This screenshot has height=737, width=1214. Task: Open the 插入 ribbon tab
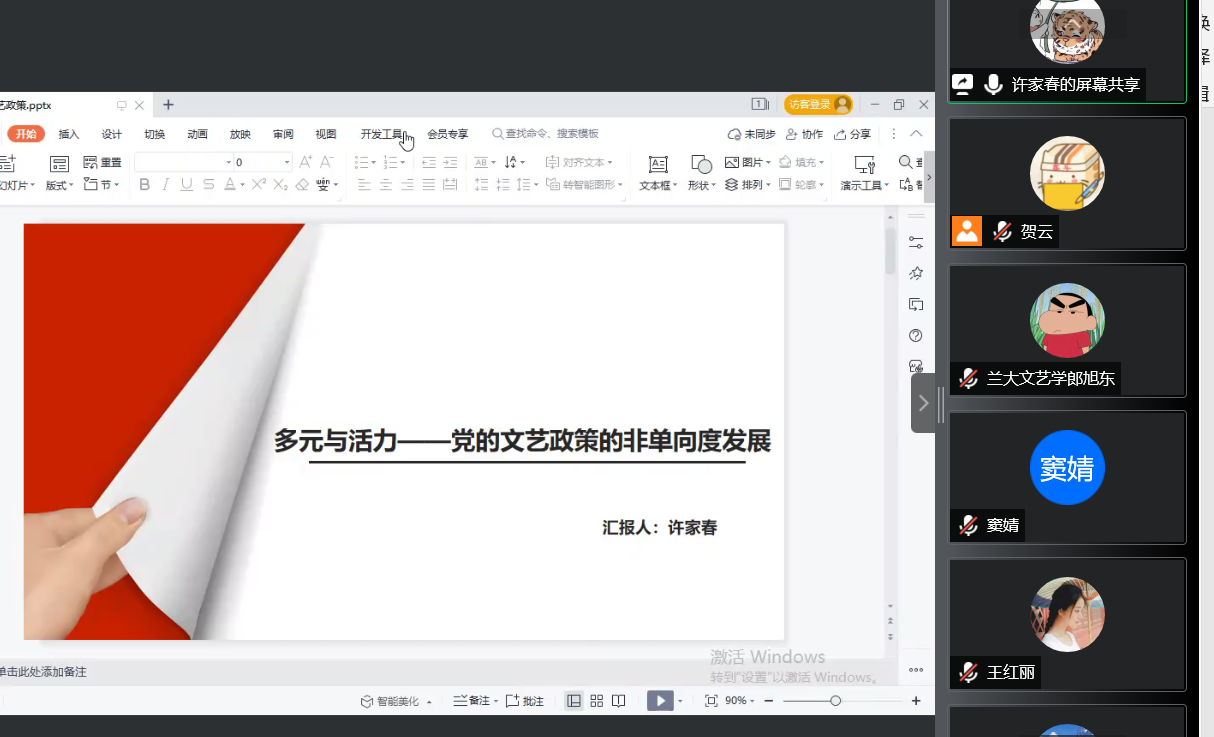pyautogui.click(x=69, y=134)
